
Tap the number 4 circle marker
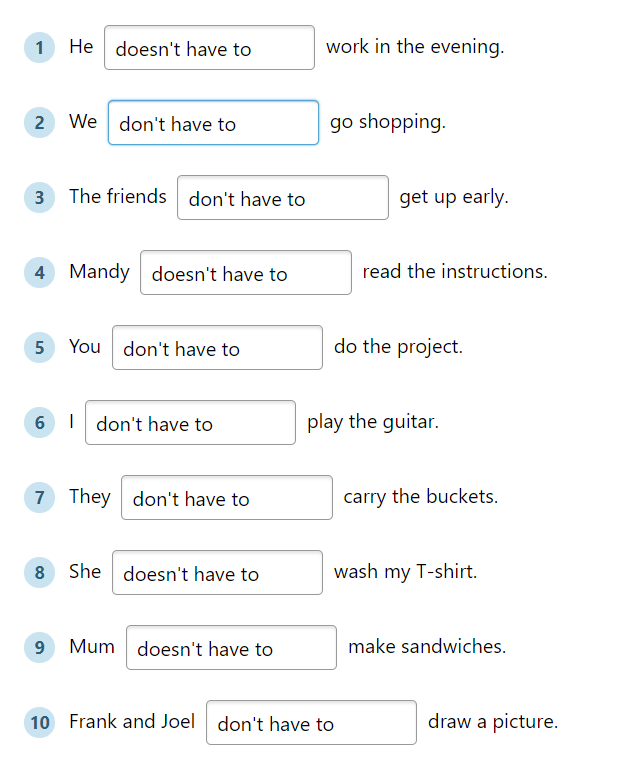pyautogui.click(x=39, y=272)
